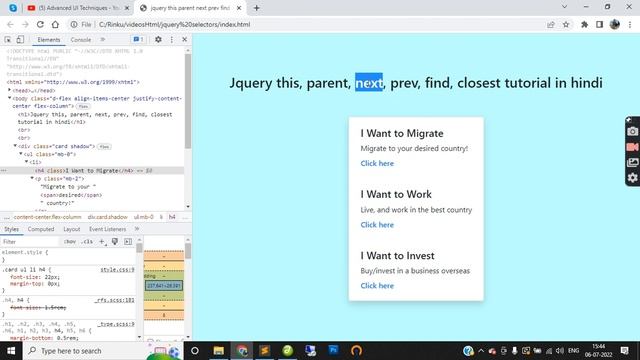
Task: Switch to the Elements tab
Action: click(x=49, y=40)
